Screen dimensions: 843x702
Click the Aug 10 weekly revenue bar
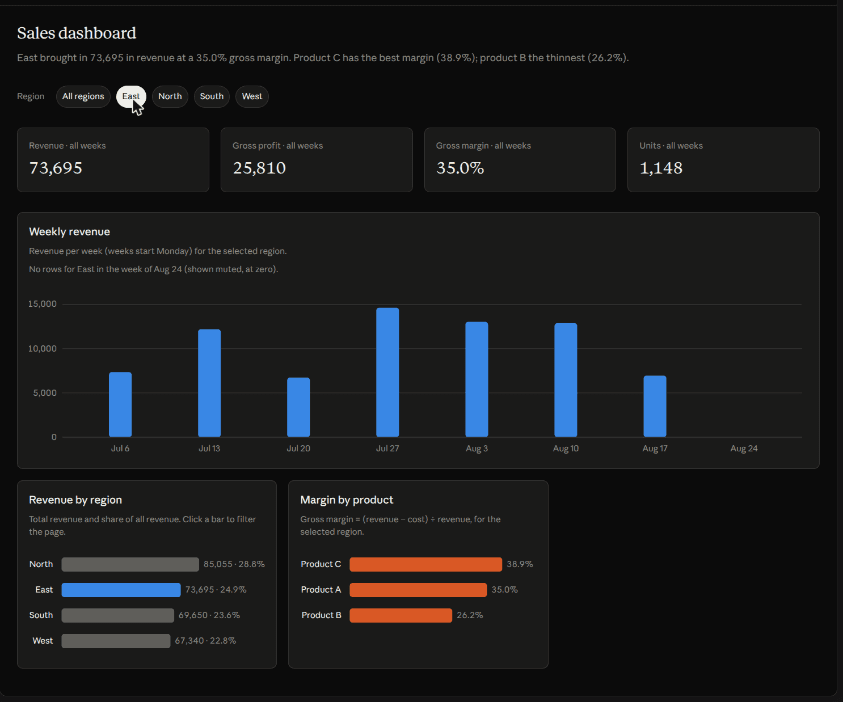[x=566, y=379]
